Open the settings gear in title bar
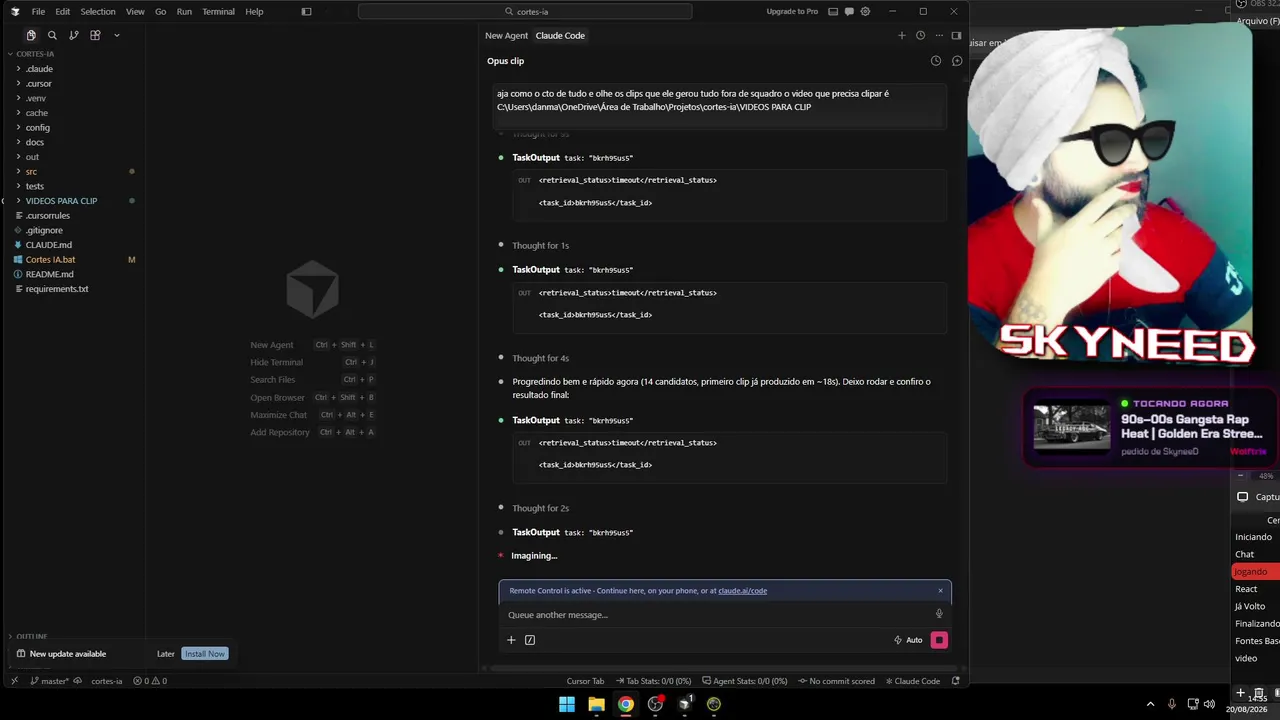1280x720 pixels. click(x=865, y=12)
